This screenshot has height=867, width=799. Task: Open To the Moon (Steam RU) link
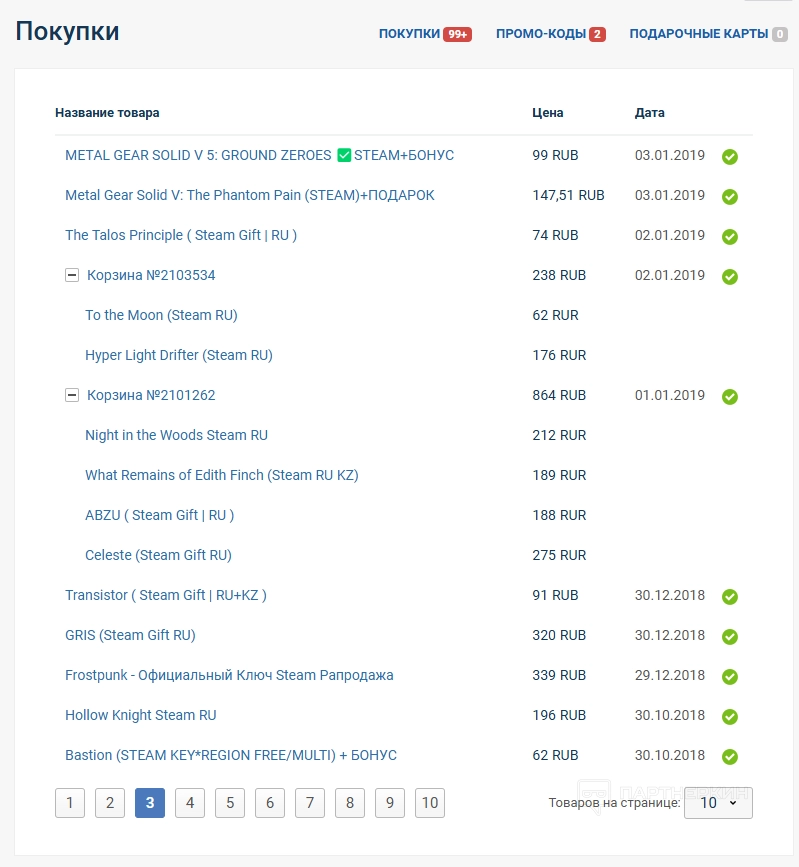coord(161,315)
